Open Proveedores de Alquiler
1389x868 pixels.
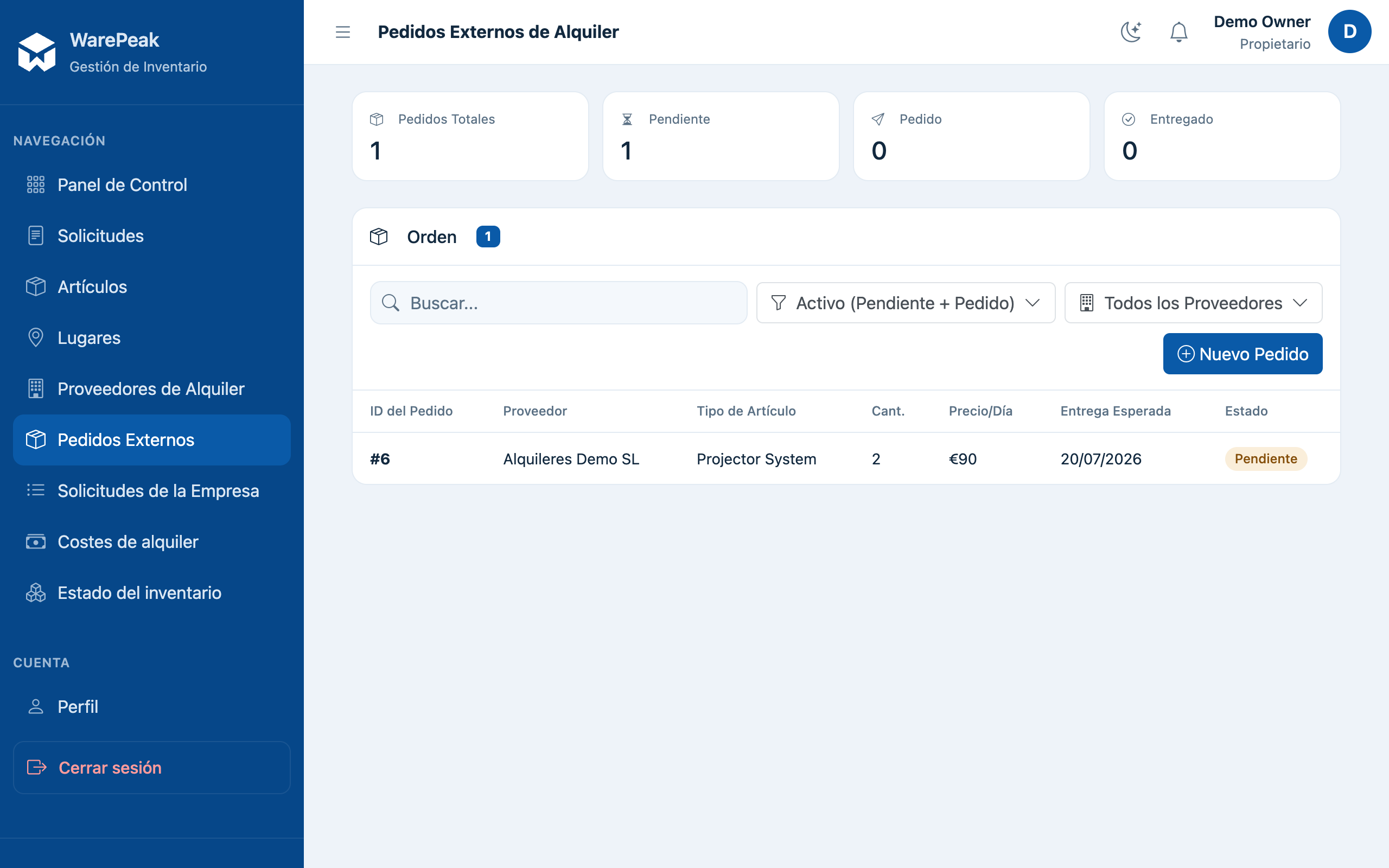pyautogui.click(x=151, y=388)
